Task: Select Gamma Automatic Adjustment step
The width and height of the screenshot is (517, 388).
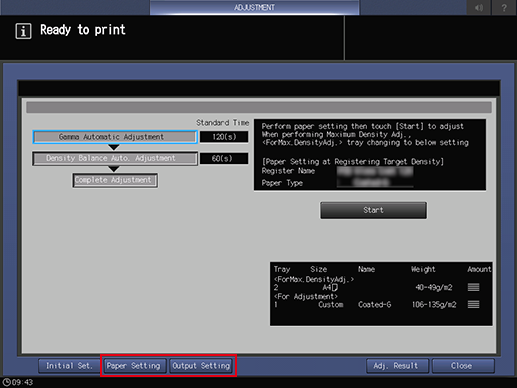Action: click(x=115, y=137)
